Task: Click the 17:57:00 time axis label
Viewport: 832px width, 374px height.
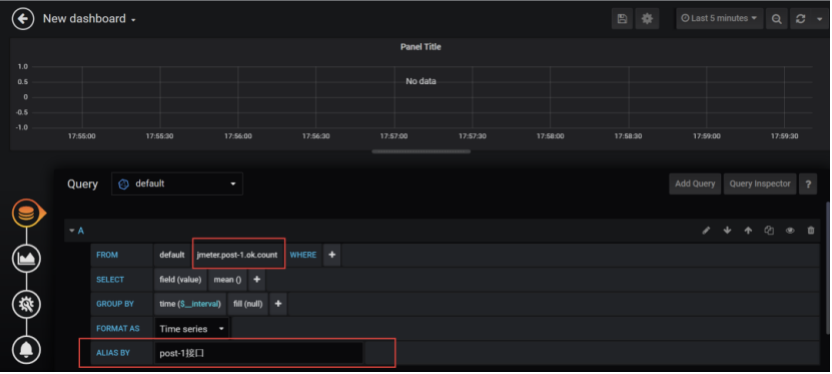Action: (394, 136)
